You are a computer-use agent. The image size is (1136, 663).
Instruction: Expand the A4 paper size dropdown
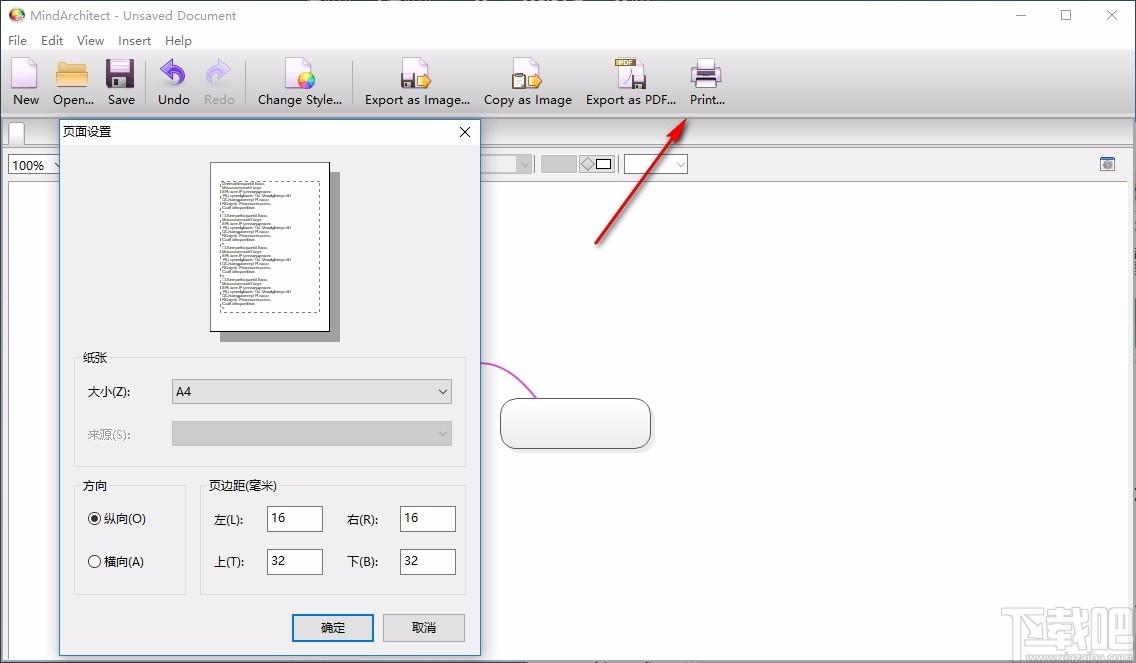(312, 391)
